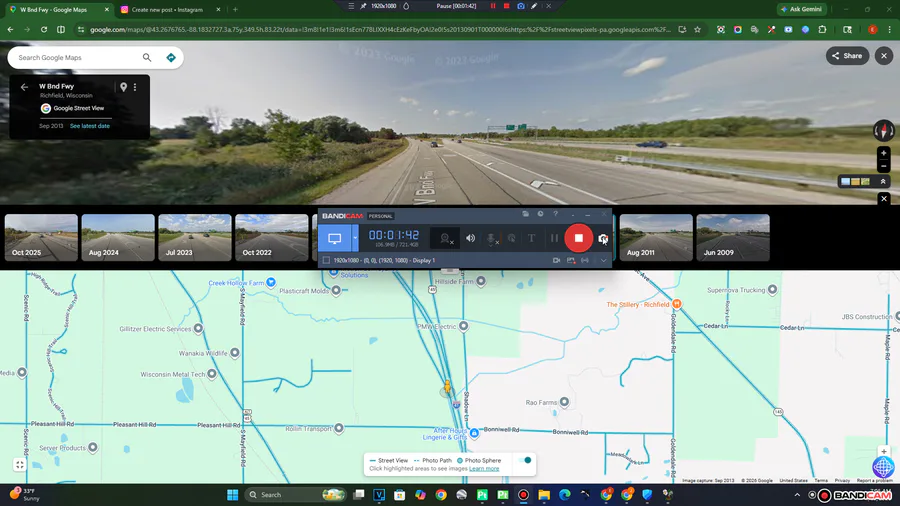Open the Windows Start menu

[232, 495]
